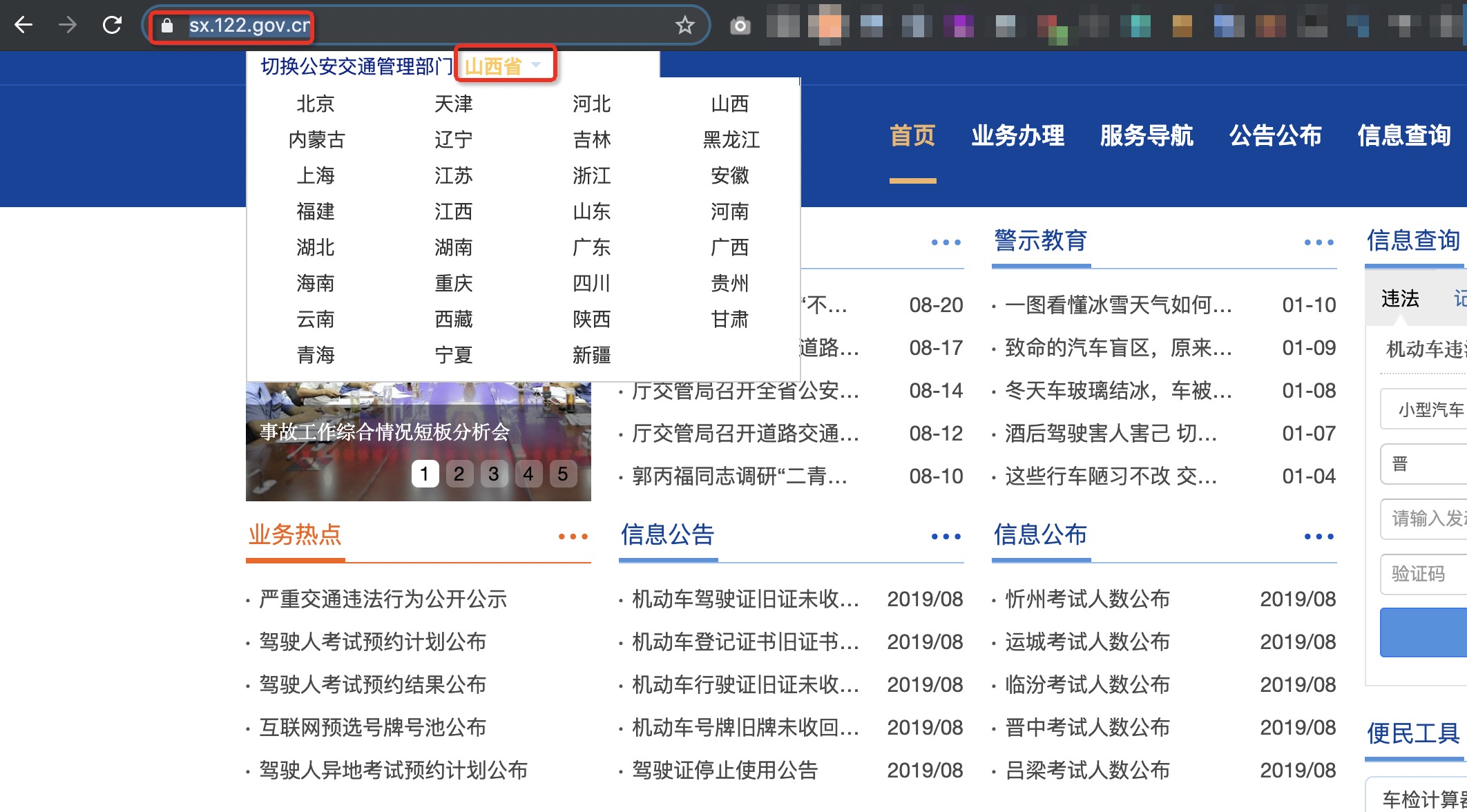This screenshot has height=812, width=1467.
Task: Click the news carousel image
Action: tap(419, 442)
